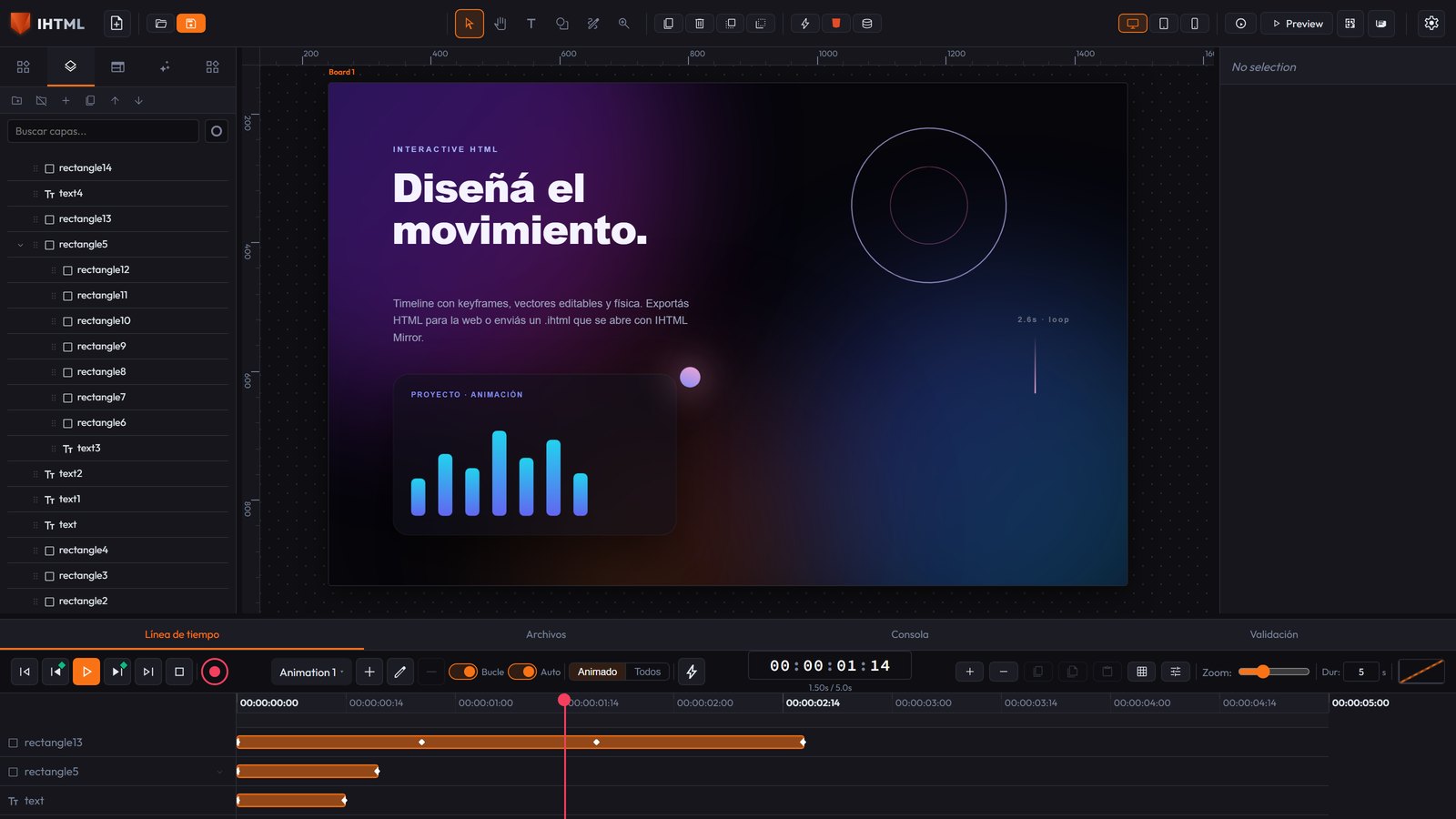Toggle the Bucle loop switch

pyautogui.click(x=463, y=672)
